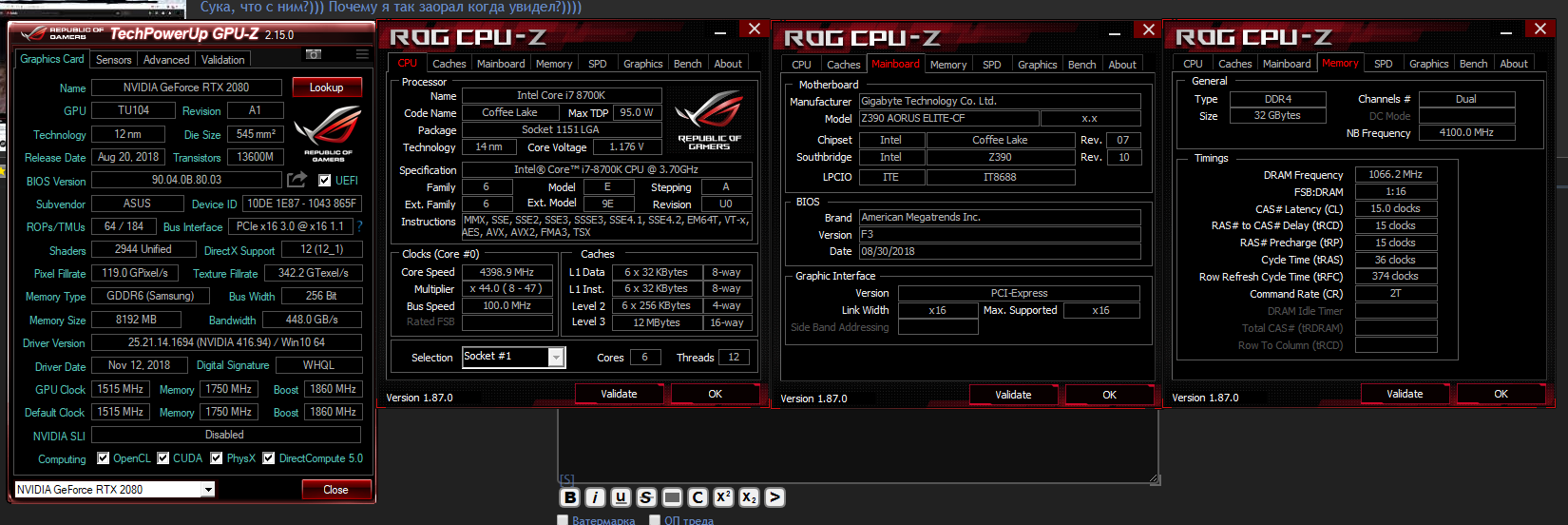Viewport: 1568px width, 525px height.
Task: Click the Z390 AORUS ELITE-CF model value
Action: tap(948, 119)
